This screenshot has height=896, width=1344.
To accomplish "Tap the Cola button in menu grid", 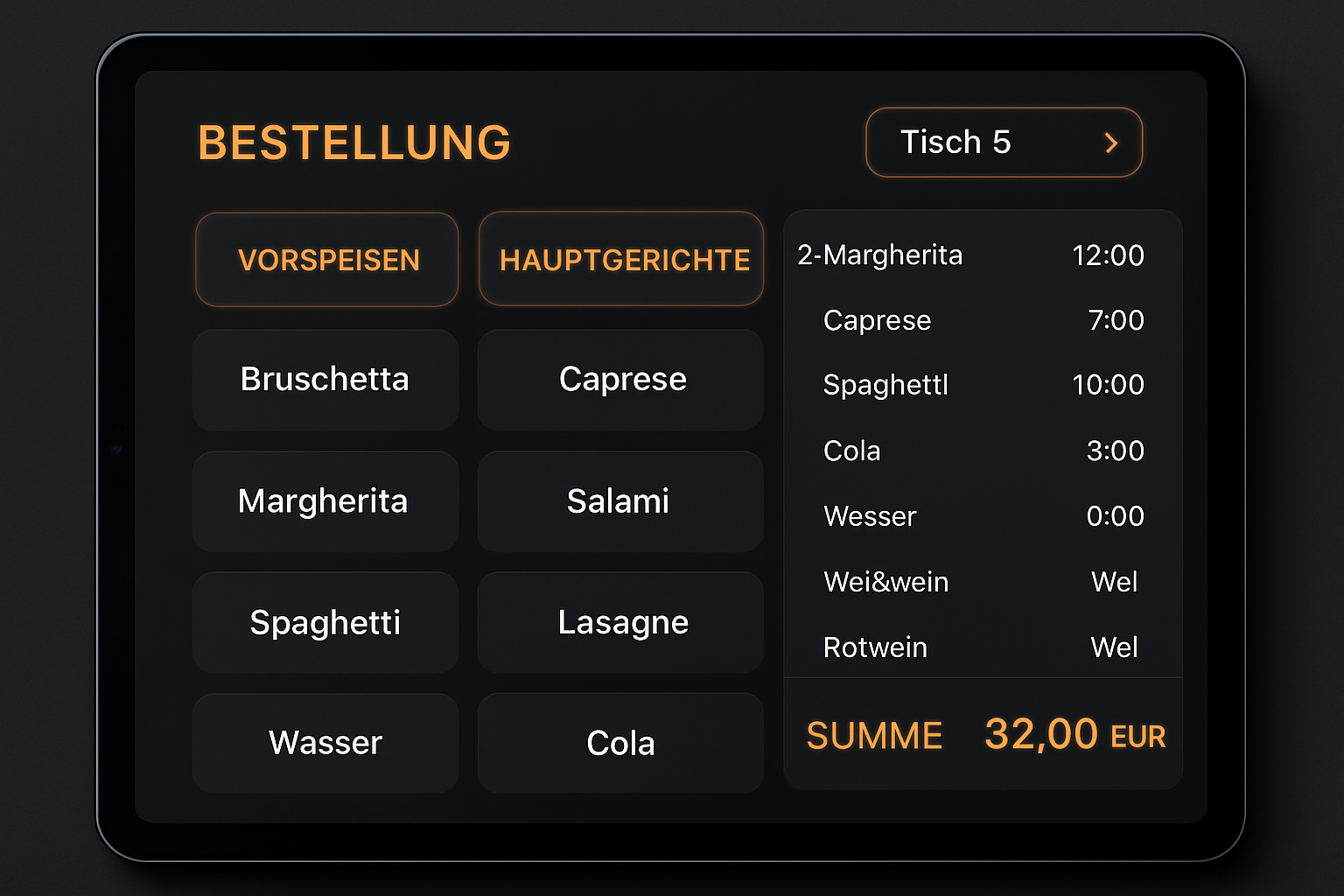I will (x=621, y=743).
